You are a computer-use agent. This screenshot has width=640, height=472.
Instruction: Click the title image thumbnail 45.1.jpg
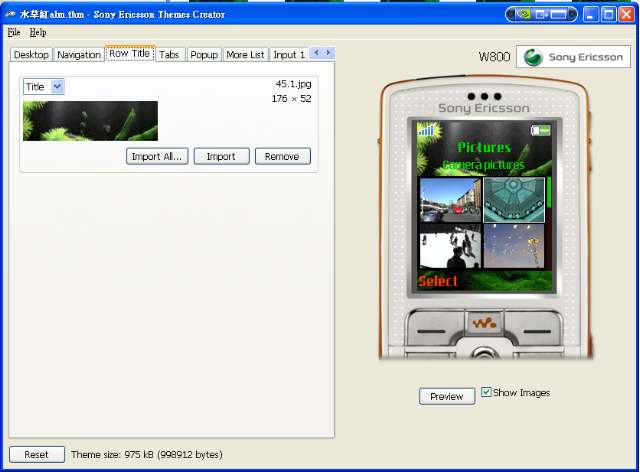(x=90, y=121)
